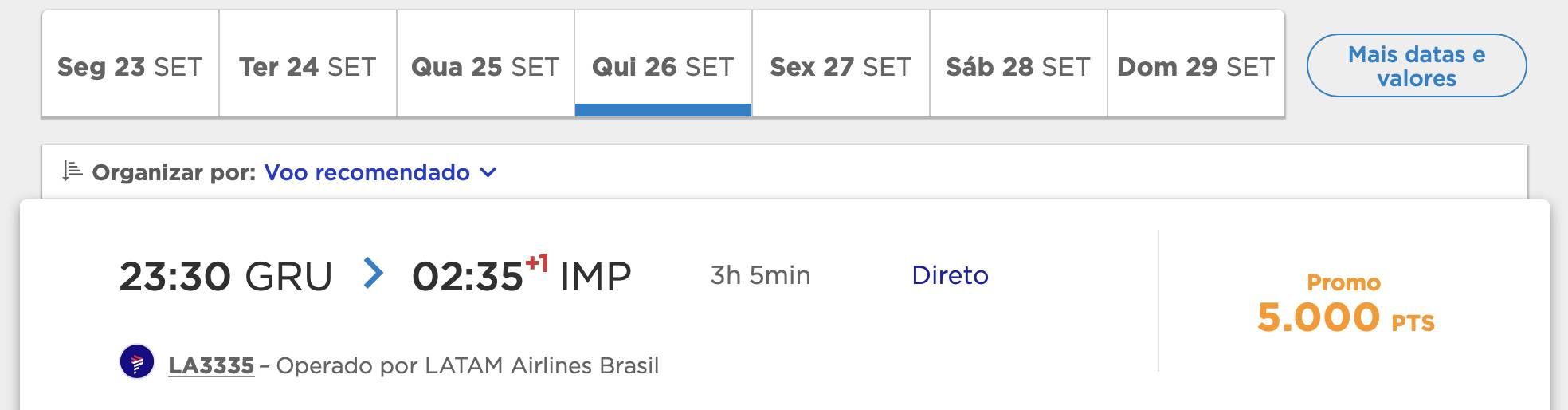
Task: Click the sort order icon beside Organizar por
Action: pos(73,171)
